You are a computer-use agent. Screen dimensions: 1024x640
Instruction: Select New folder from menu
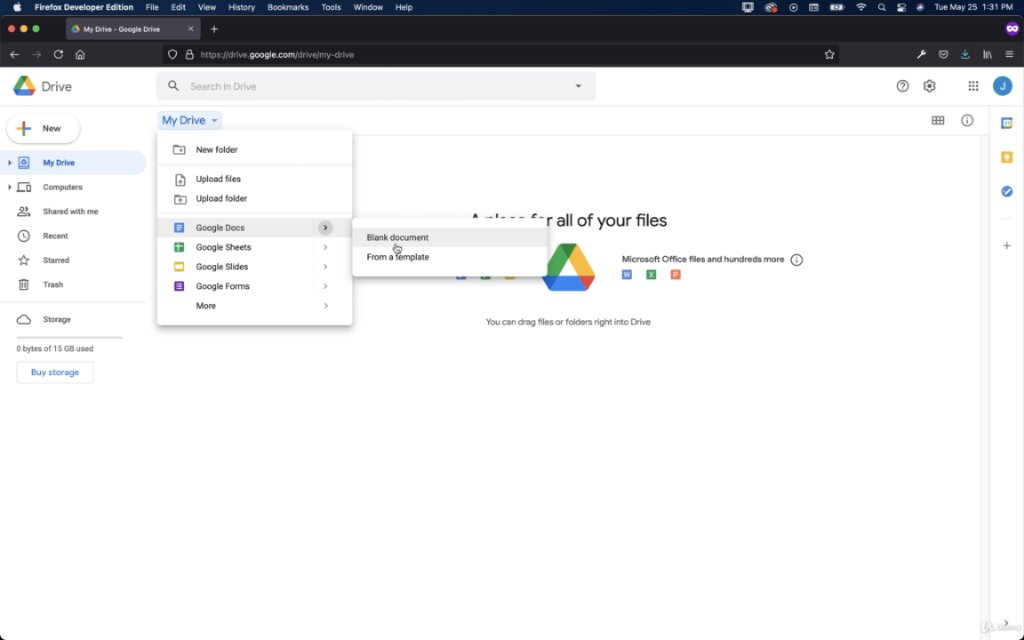coord(255,150)
